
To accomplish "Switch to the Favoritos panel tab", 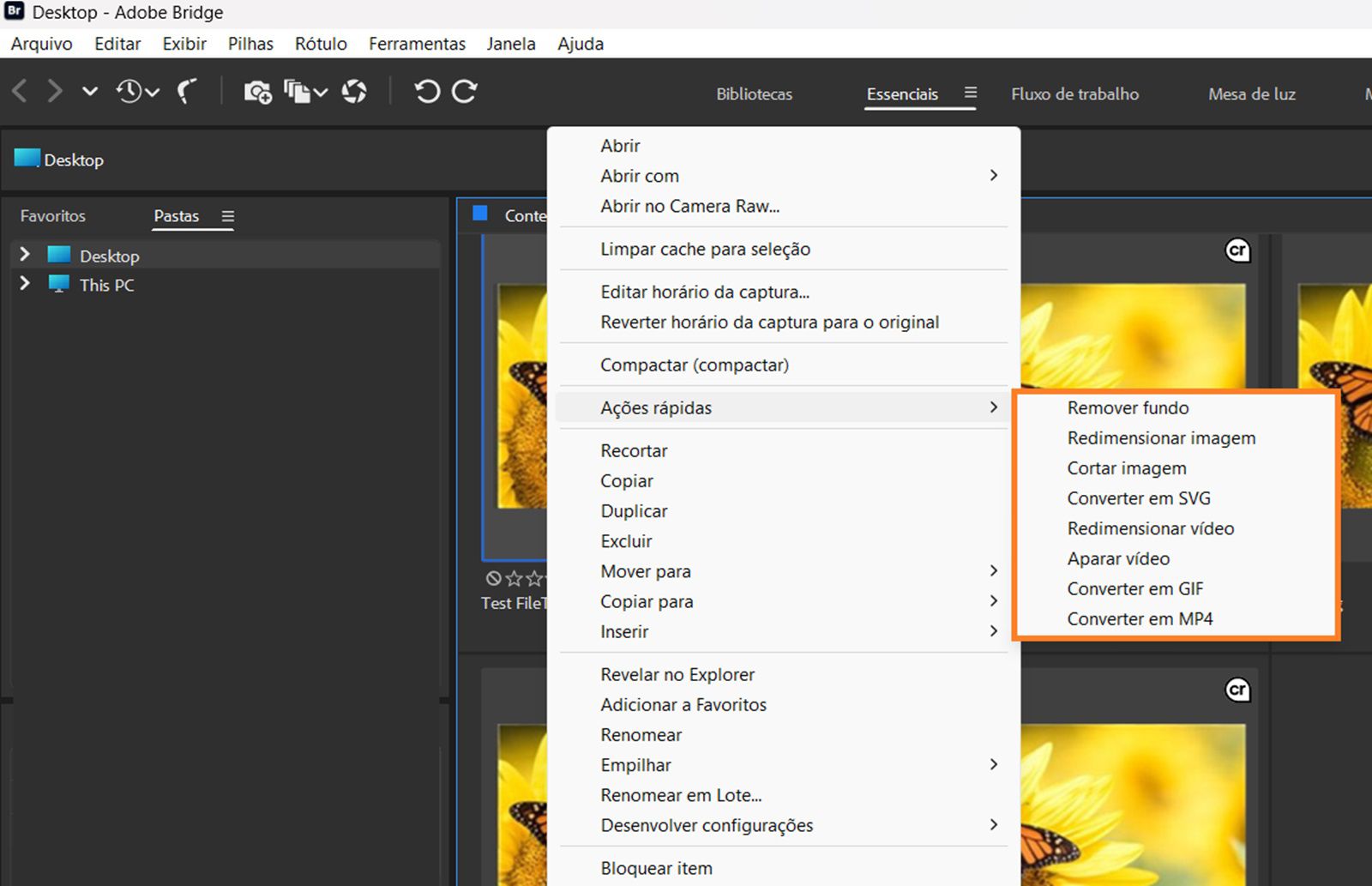I will 53,216.
